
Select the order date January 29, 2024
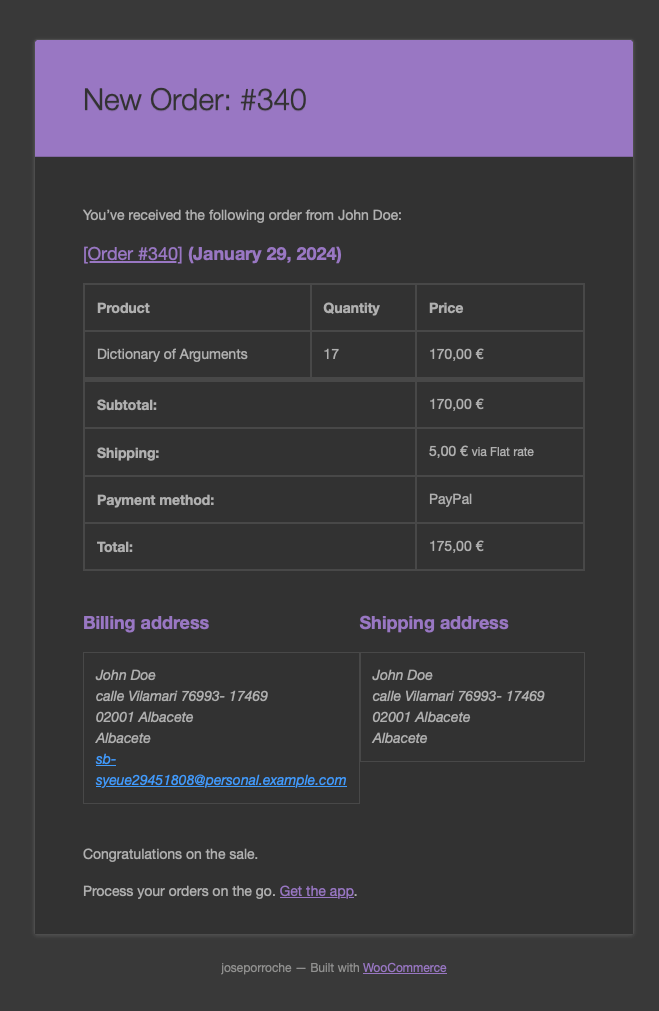265,254
